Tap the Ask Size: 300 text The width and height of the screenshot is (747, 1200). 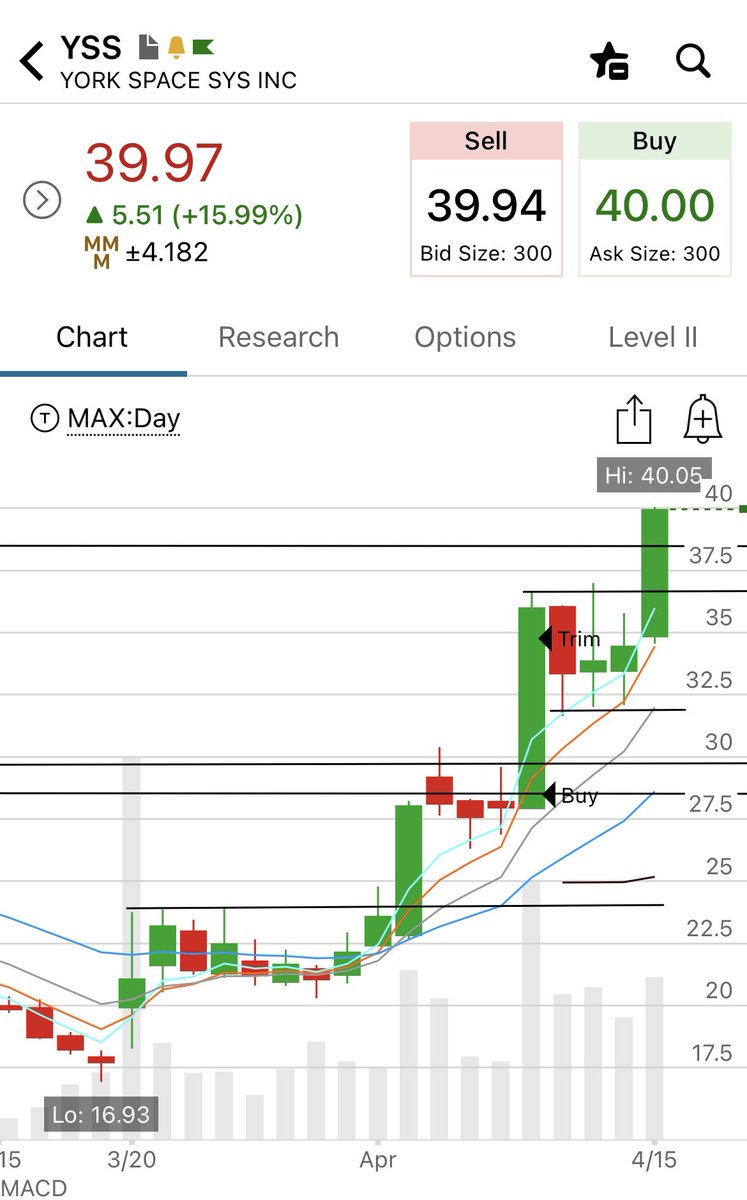click(x=655, y=253)
